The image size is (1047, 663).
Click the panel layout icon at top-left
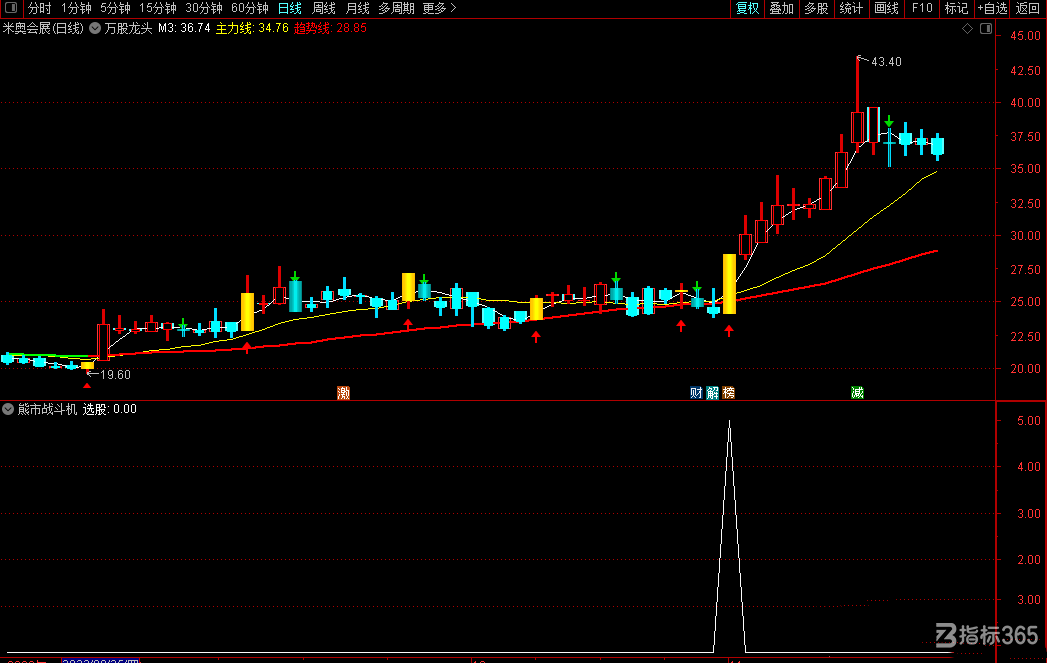tap(11, 8)
